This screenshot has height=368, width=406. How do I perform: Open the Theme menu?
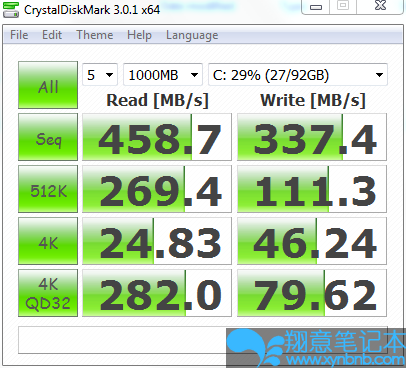(x=95, y=35)
